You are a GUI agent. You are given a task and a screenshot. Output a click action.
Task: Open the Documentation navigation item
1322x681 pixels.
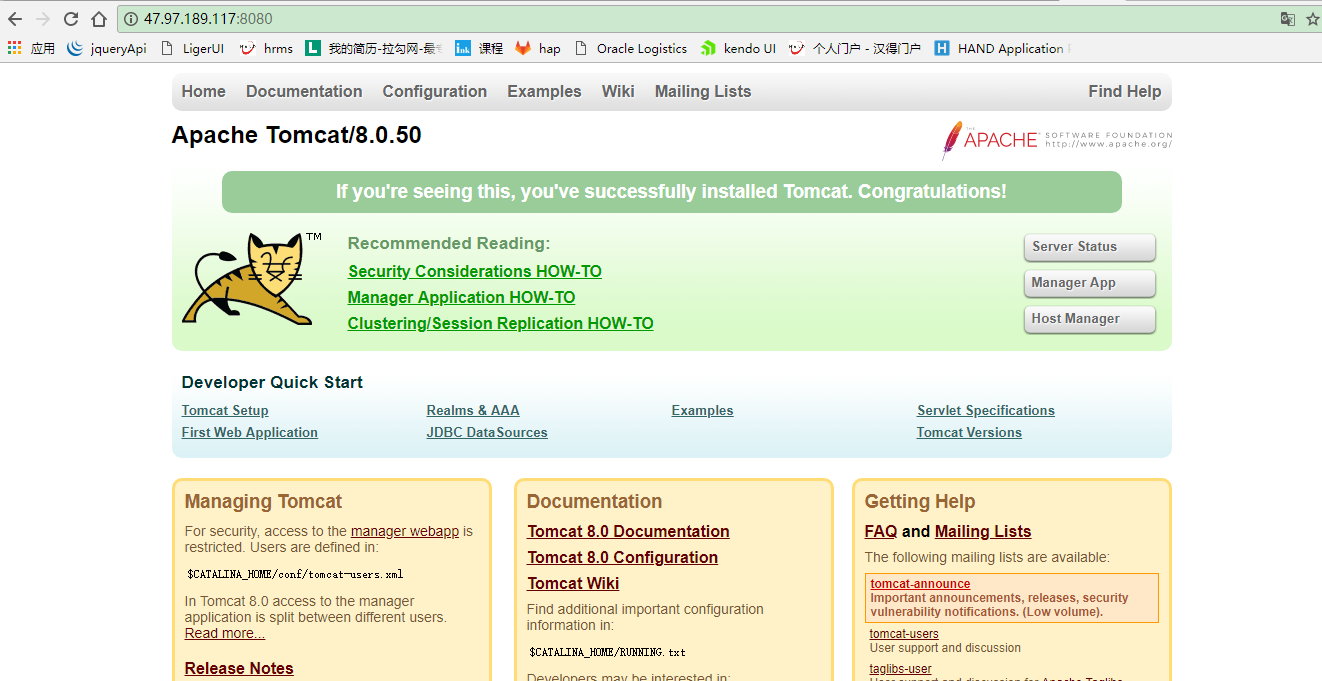coord(304,91)
